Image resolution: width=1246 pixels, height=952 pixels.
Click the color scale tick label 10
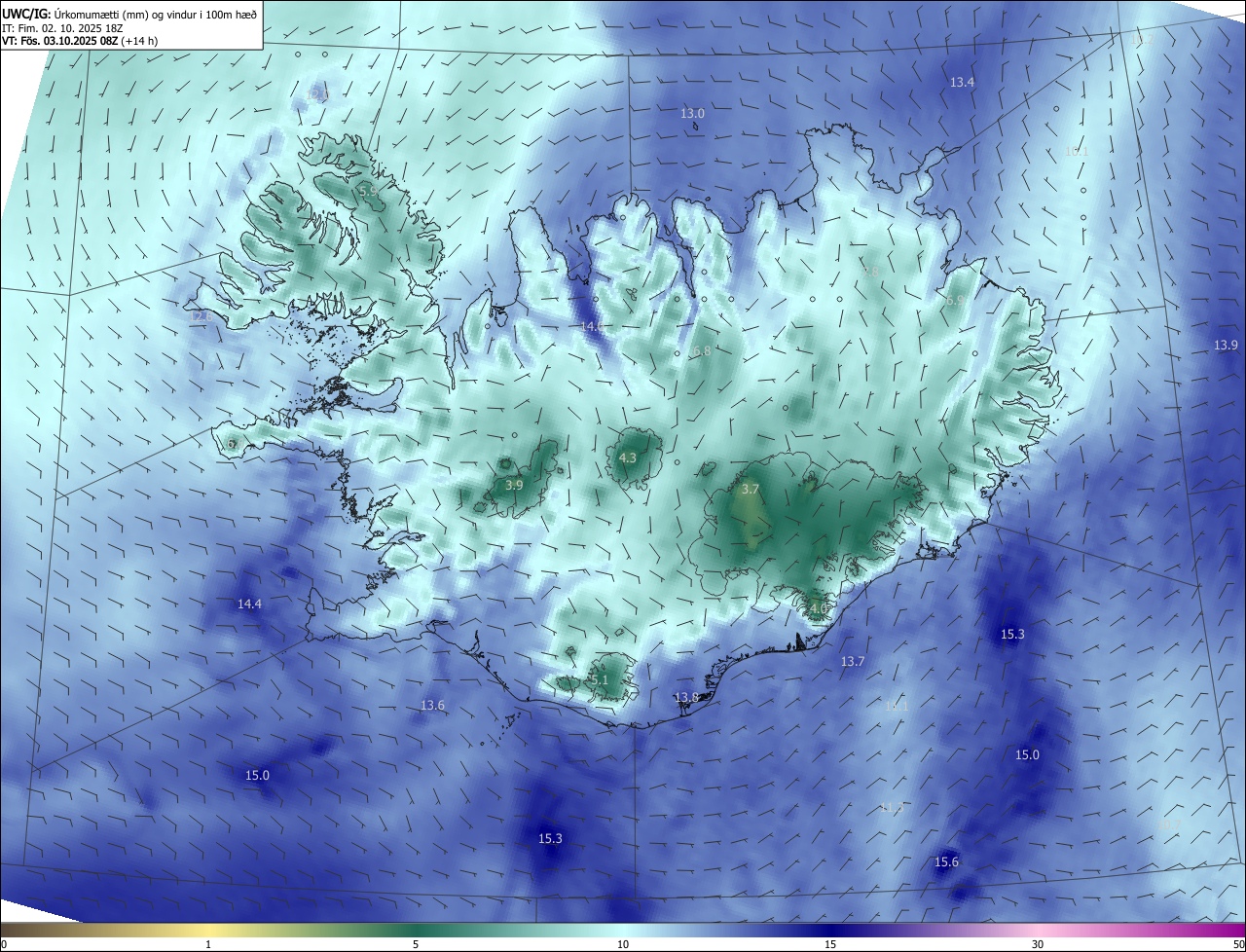tap(623, 944)
